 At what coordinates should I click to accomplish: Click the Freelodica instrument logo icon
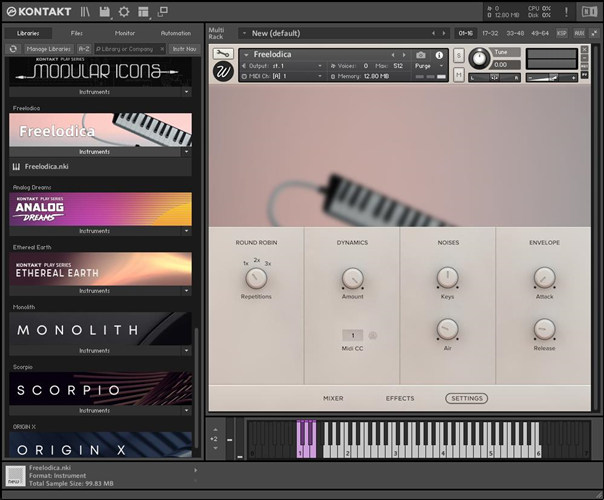click(223, 72)
